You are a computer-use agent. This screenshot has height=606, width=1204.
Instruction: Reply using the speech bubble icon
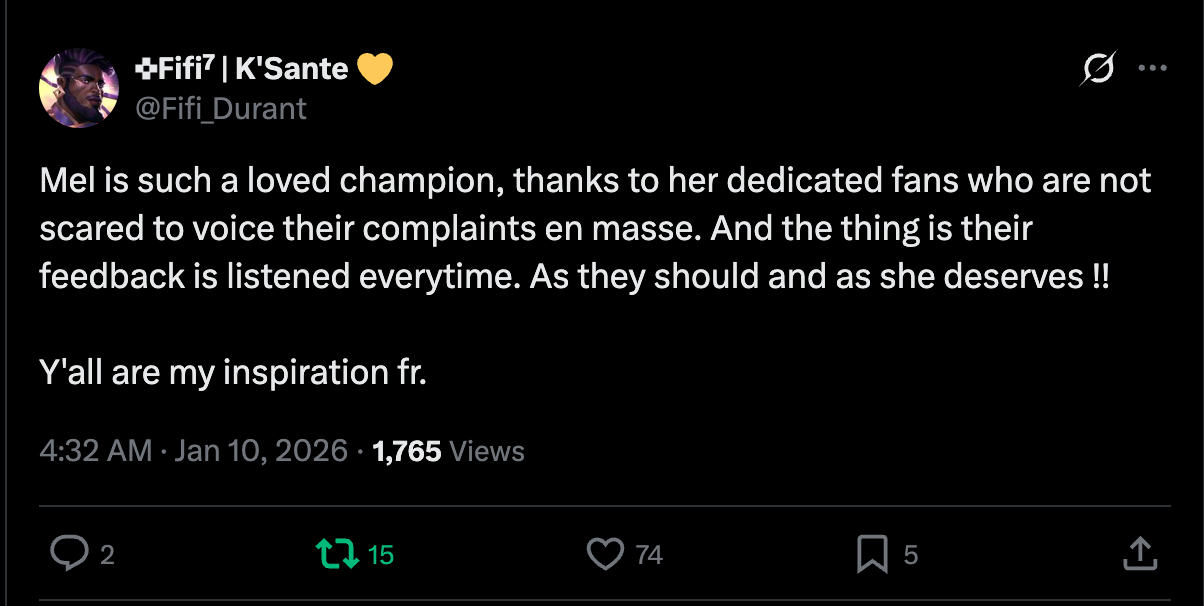coord(68,553)
